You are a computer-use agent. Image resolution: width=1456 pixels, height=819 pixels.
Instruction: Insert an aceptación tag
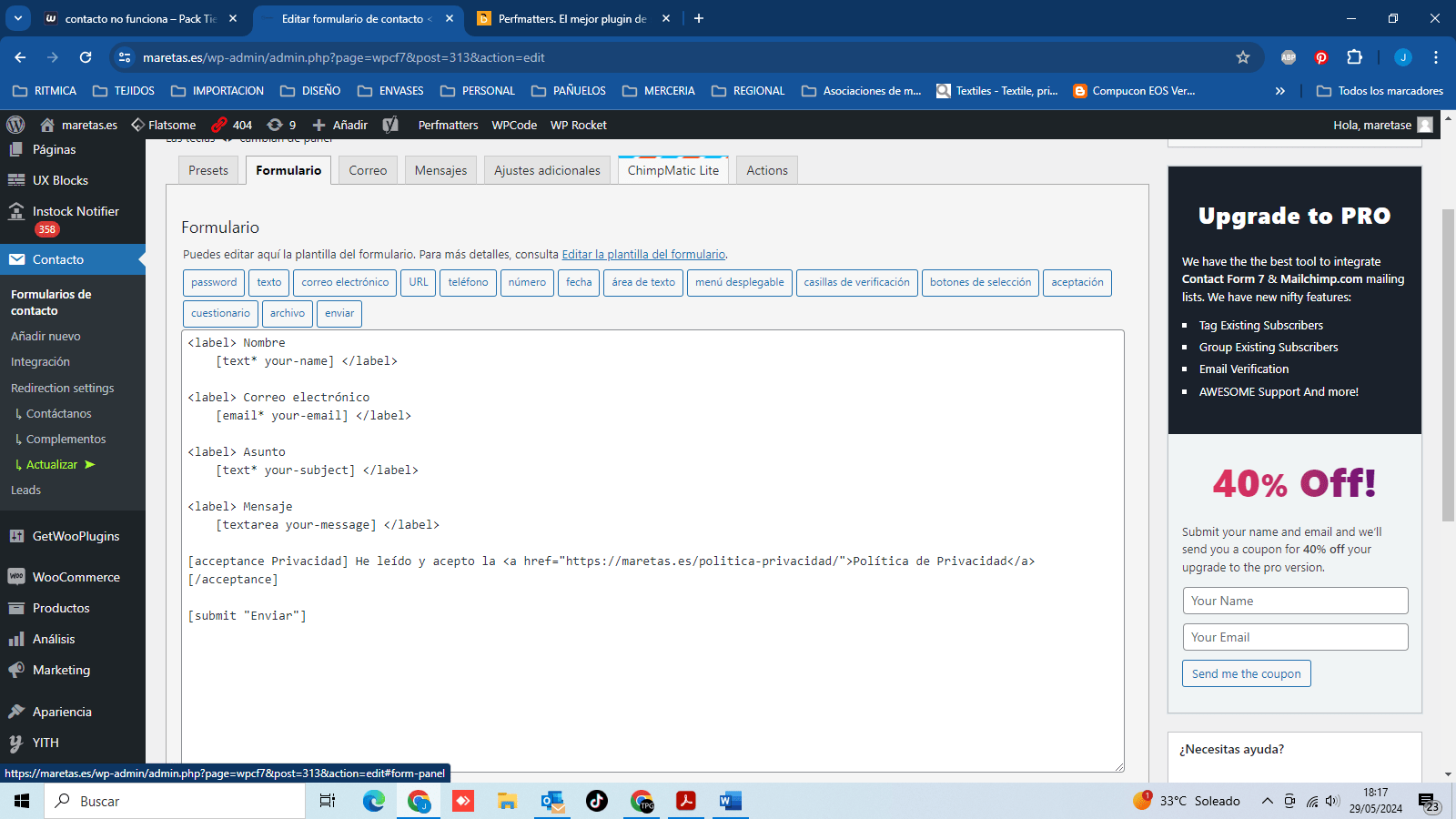(x=1077, y=282)
